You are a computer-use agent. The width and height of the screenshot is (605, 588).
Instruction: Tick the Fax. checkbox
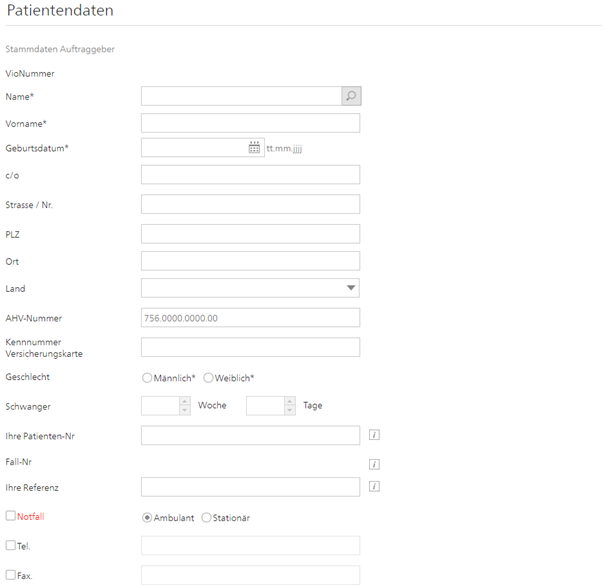click(11, 575)
